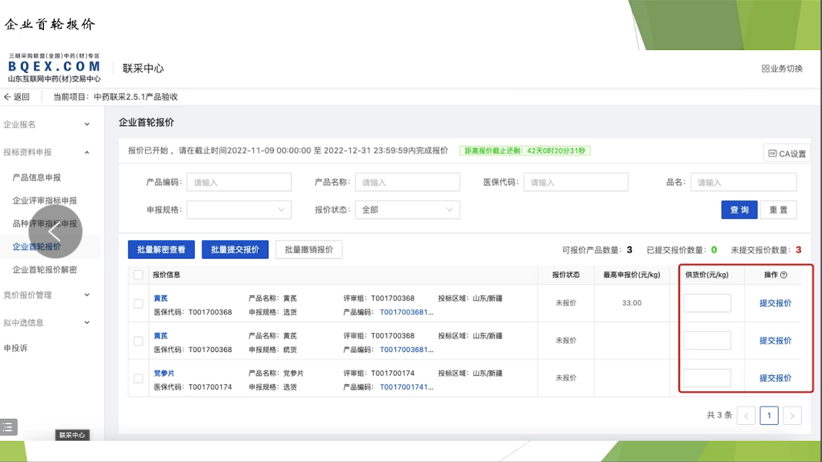Select the 党参片 row checkbox
The width and height of the screenshot is (822, 462).
[138, 378]
